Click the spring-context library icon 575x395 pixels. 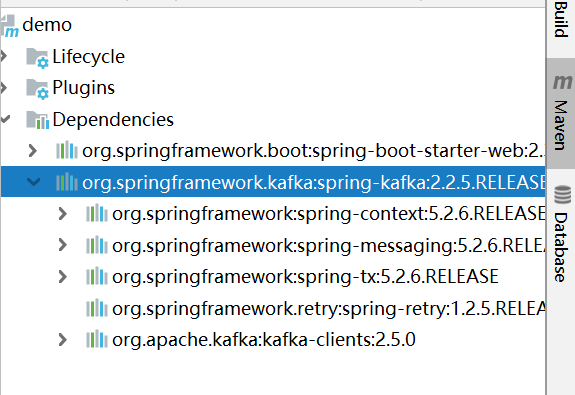(x=97, y=213)
